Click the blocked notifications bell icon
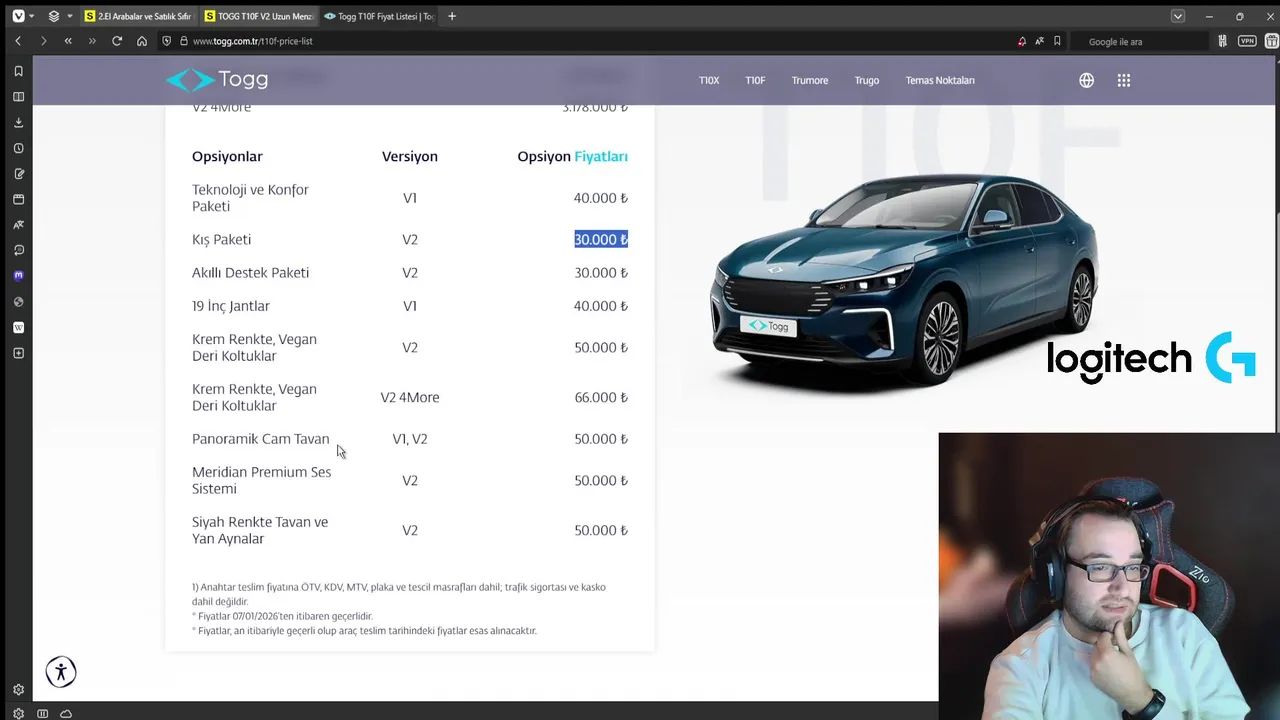This screenshot has width=1280, height=720. [1021, 41]
